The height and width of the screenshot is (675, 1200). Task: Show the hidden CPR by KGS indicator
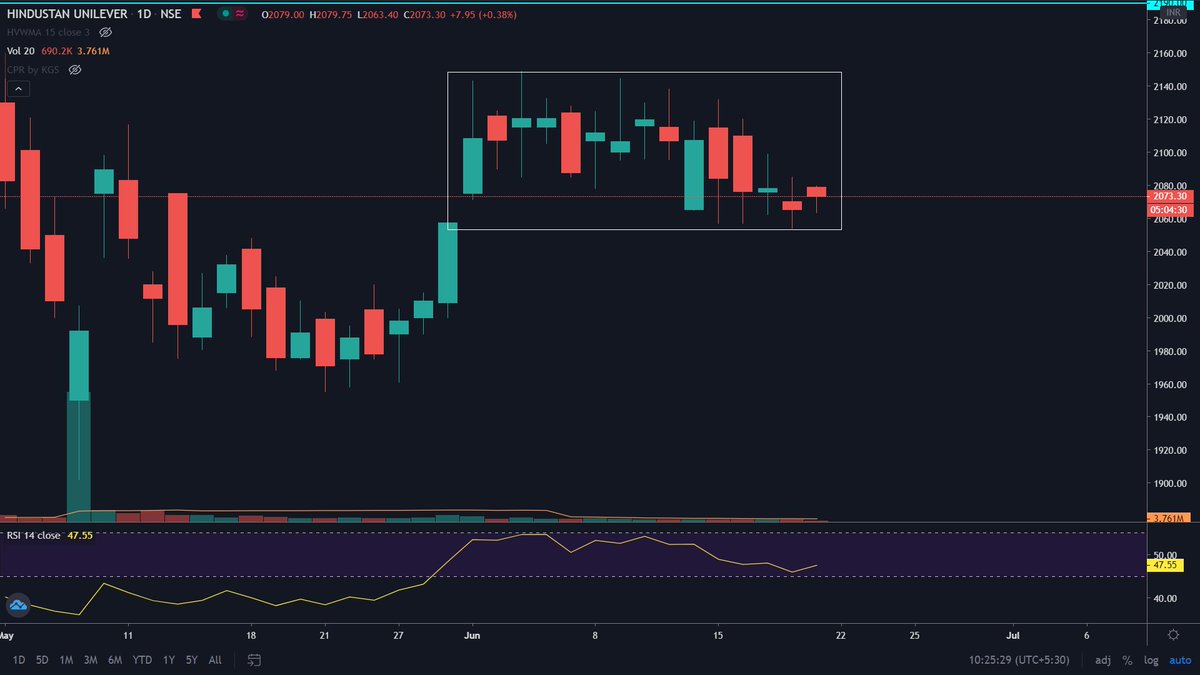(x=75, y=70)
